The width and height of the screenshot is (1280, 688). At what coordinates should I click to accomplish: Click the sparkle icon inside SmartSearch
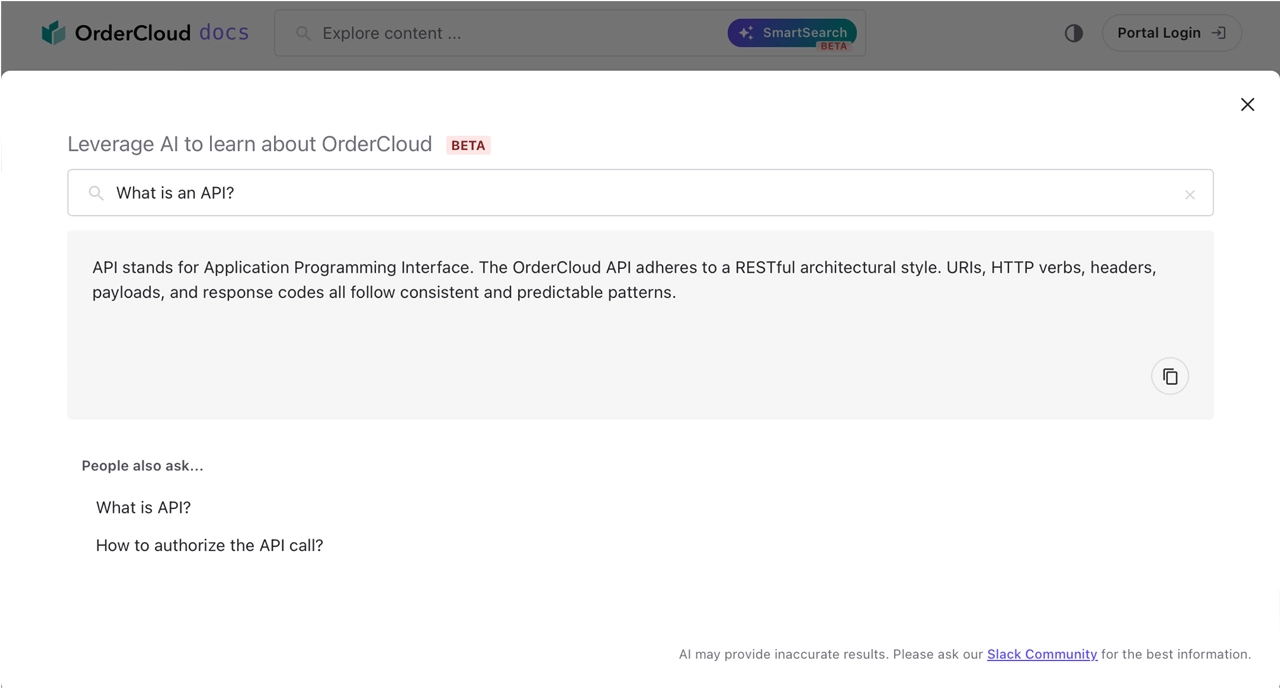(x=746, y=33)
